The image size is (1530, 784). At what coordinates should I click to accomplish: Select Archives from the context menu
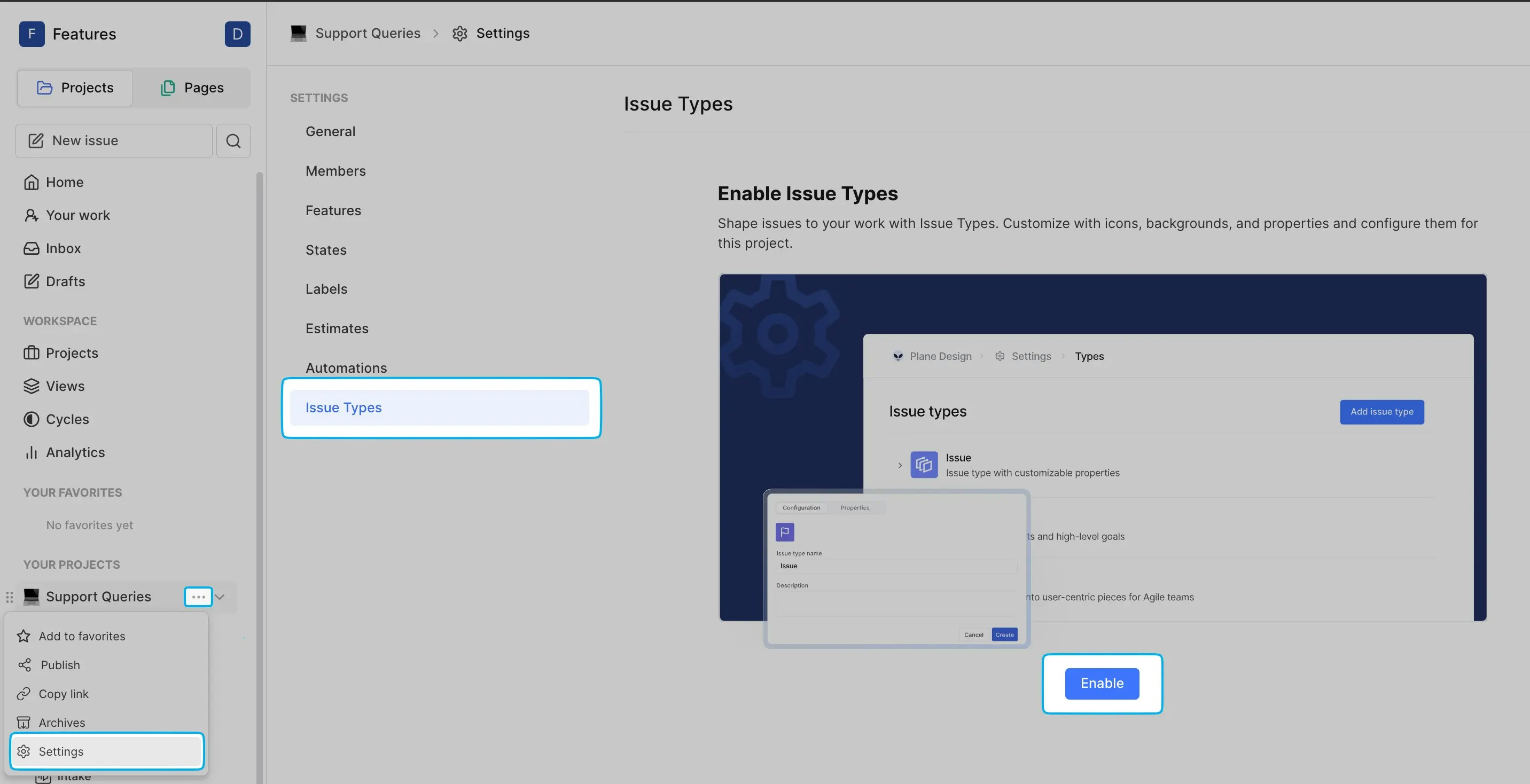coord(62,722)
